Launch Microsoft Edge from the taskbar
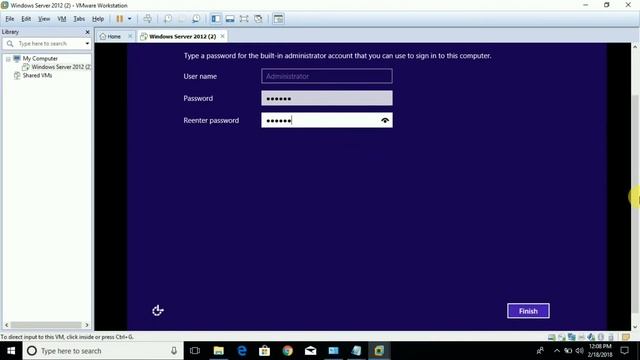 tap(242, 351)
